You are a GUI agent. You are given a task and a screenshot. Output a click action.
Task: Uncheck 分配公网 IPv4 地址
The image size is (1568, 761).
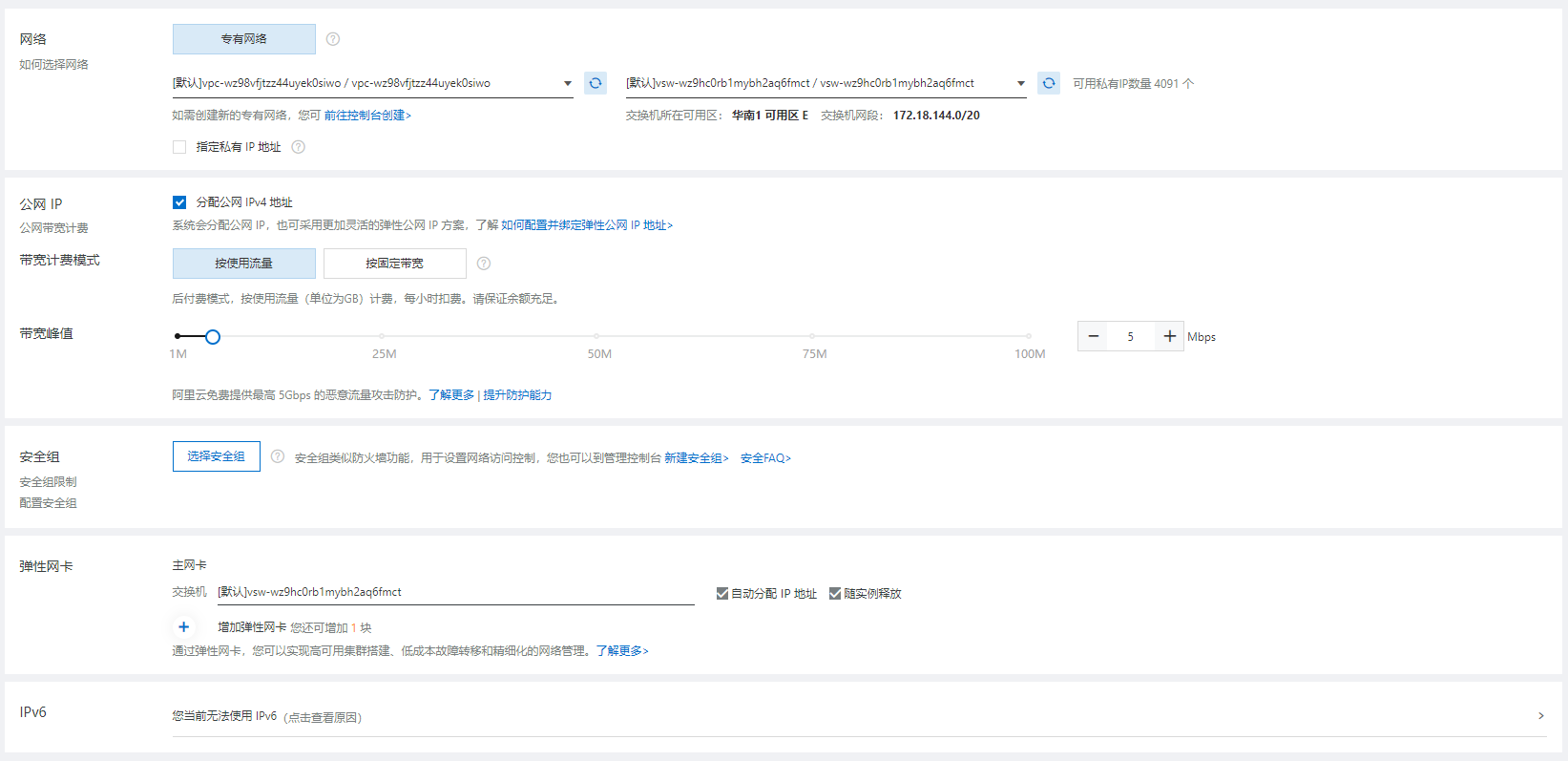coord(179,202)
